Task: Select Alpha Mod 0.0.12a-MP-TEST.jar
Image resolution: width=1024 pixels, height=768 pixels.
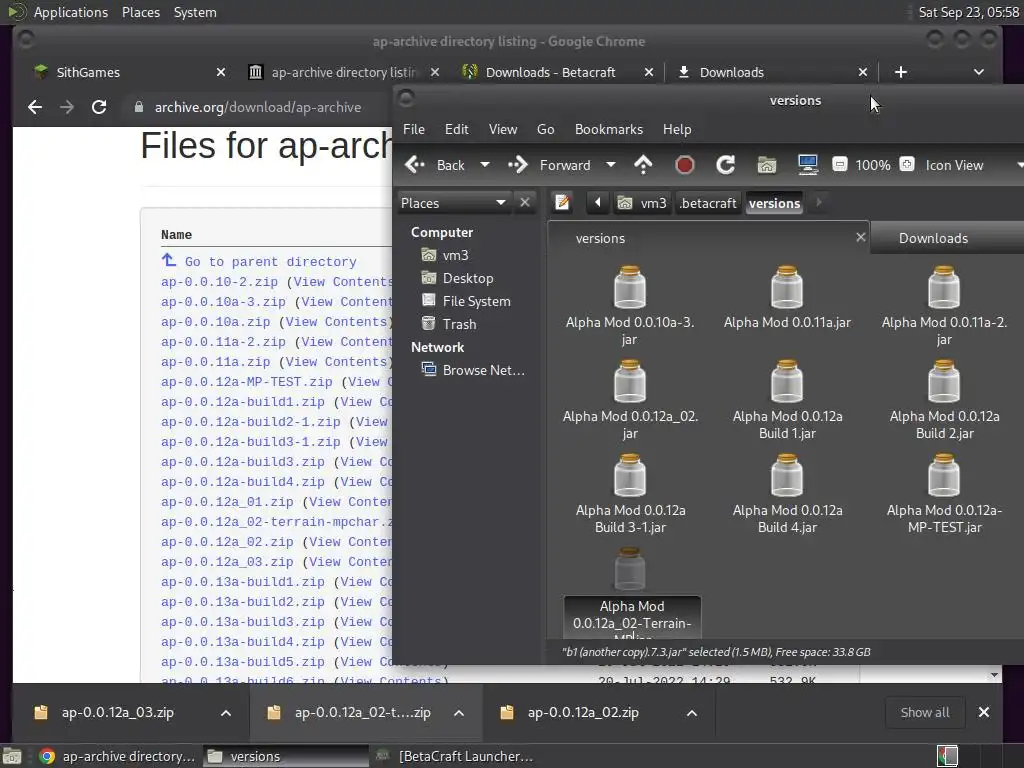Action: [x=944, y=494]
